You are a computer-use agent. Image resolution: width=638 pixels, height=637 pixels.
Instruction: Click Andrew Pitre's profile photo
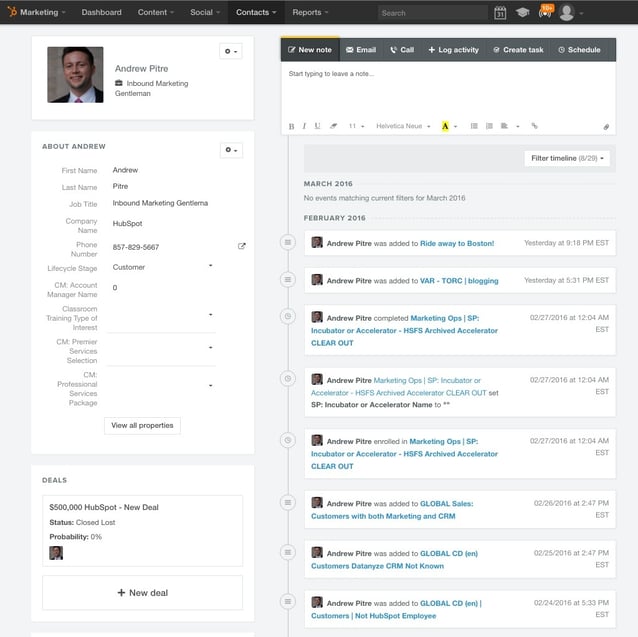[x=75, y=74]
